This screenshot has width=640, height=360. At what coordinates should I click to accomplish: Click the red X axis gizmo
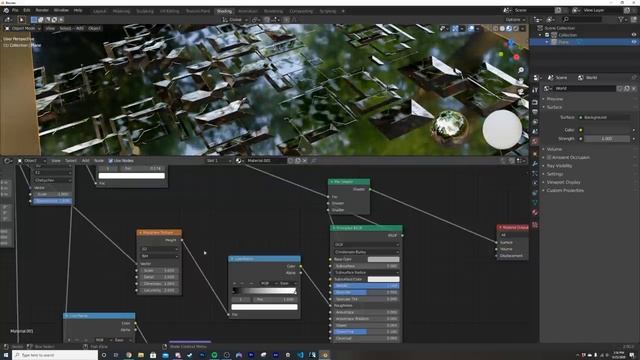pos(516,58)
